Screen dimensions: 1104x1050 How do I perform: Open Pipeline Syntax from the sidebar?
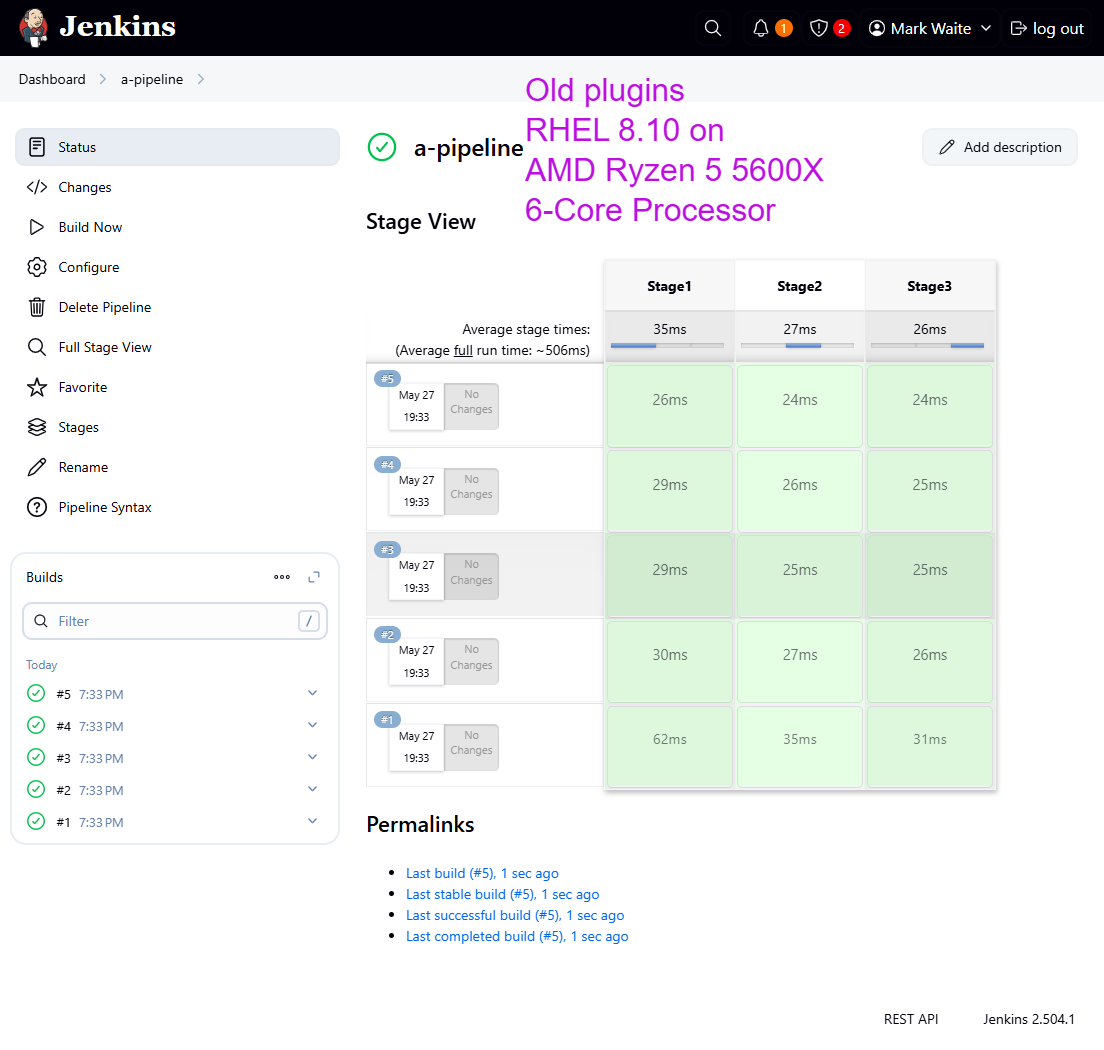(x=104, y=507)
